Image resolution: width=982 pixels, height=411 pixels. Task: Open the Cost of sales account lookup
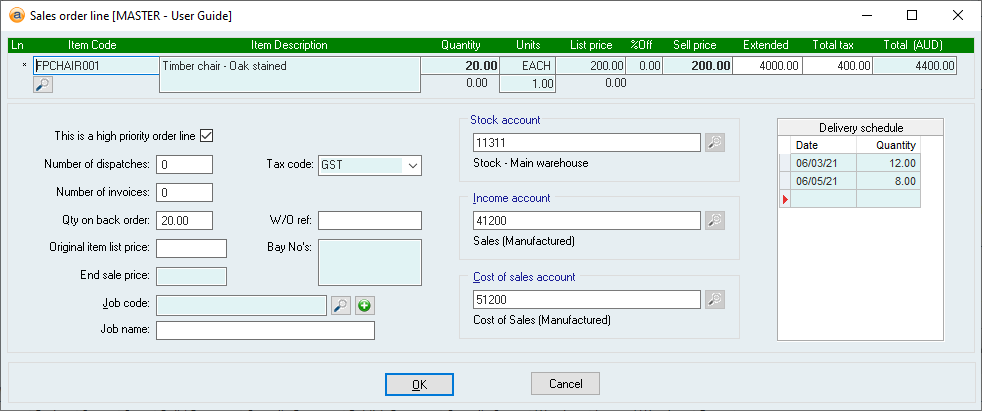pos(714,299)
